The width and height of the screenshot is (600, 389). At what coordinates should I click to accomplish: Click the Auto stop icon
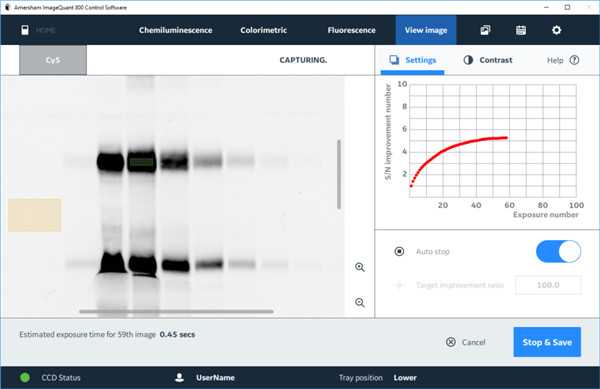pyautogui.click(x=399, y=251)
